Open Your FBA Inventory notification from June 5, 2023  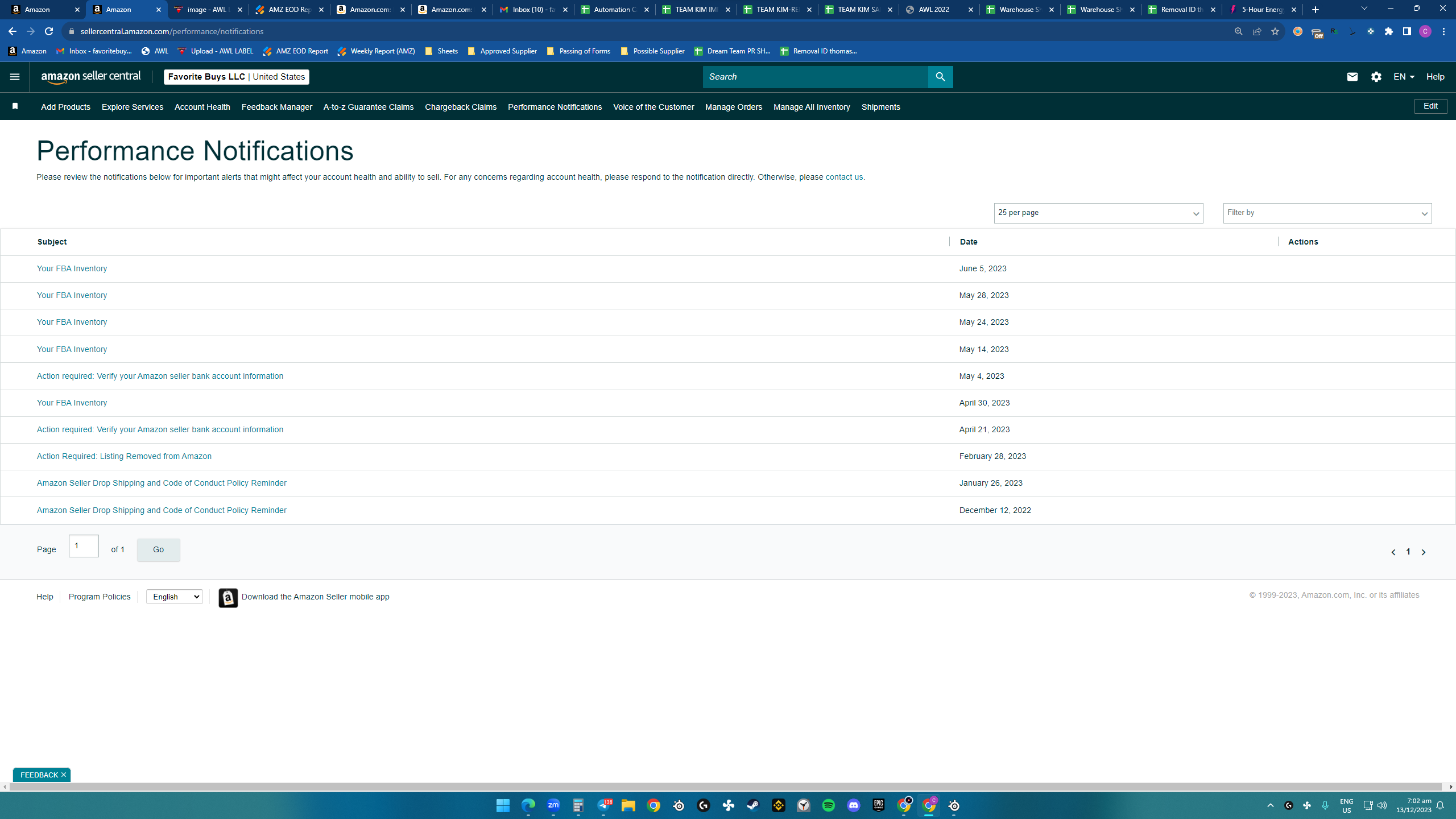click(x=72, y=268)
